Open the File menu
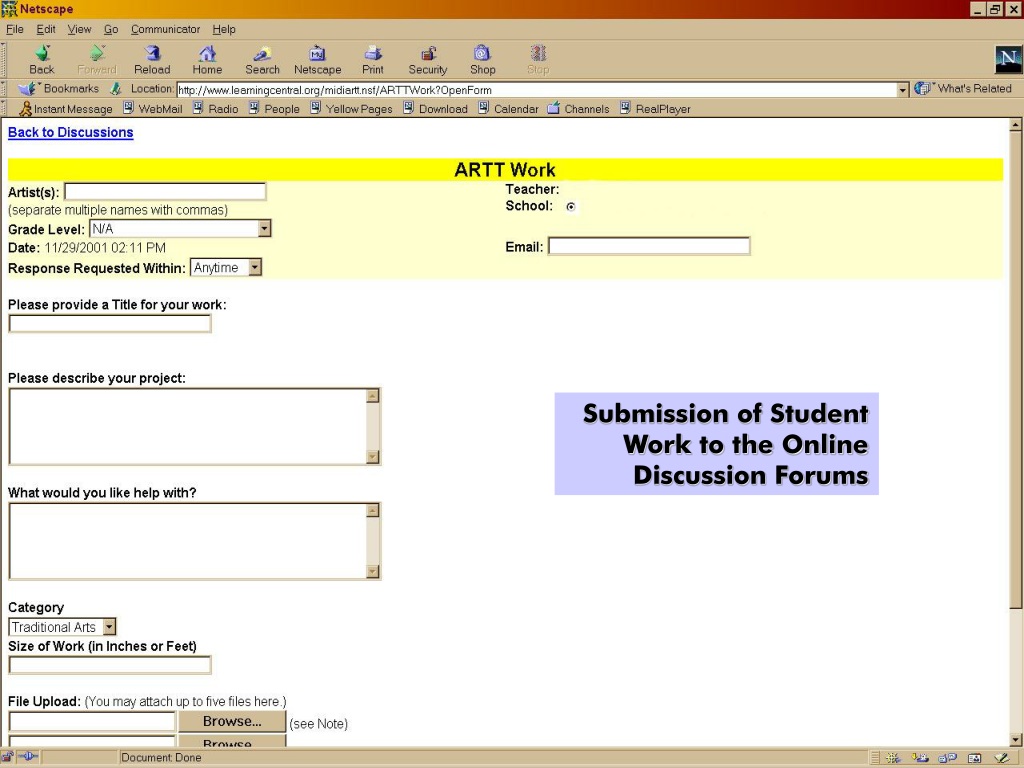The image size is (1024, 768). point(14,29)
